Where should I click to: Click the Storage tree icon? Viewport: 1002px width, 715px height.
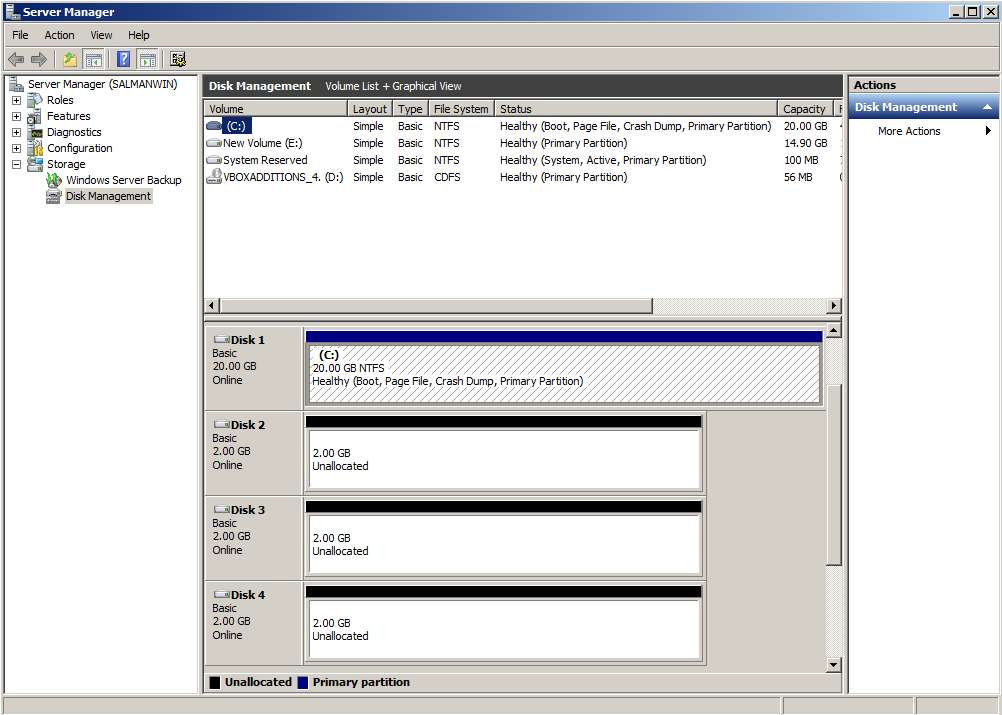click(35, 164)
